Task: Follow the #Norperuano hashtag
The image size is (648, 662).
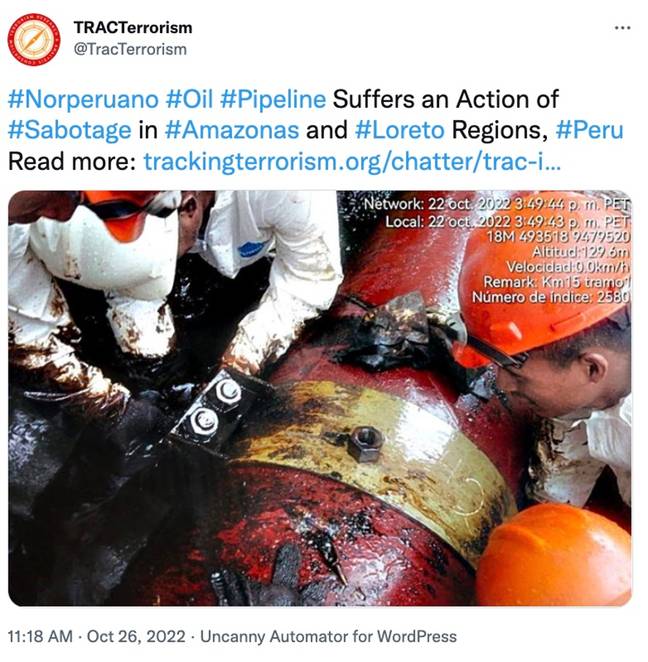Action: coord(83,100)
